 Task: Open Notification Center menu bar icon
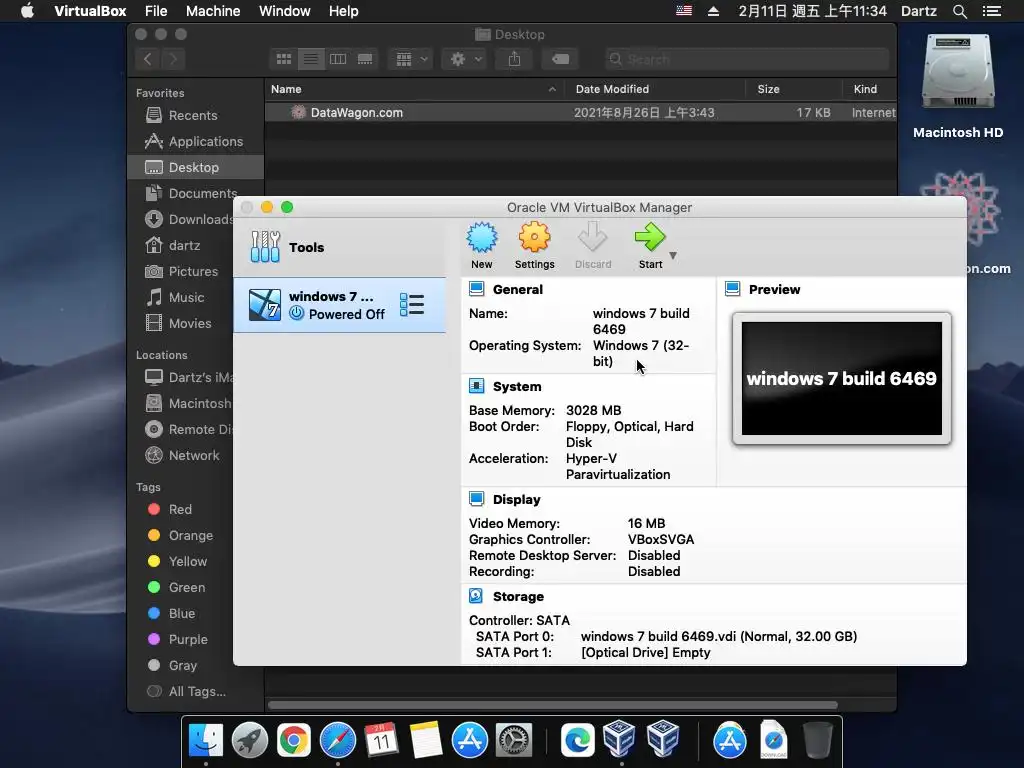992,11
